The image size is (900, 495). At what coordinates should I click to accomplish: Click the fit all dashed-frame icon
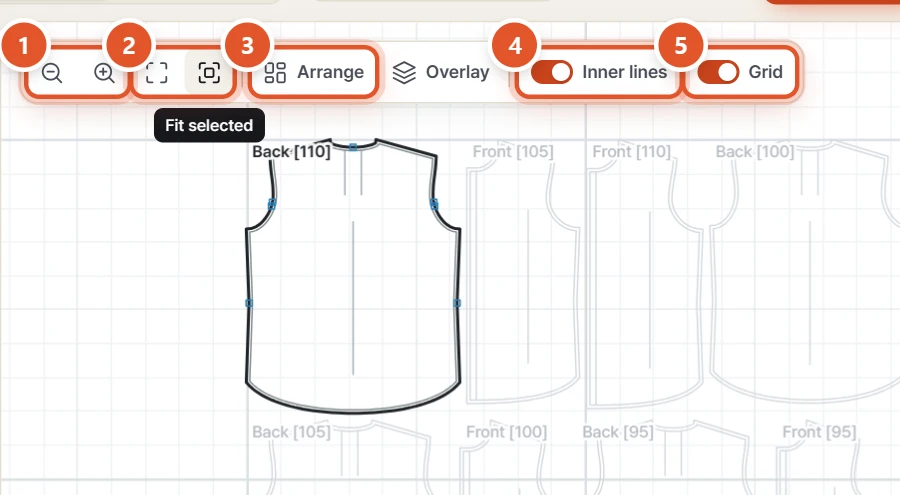click(157, 73)
